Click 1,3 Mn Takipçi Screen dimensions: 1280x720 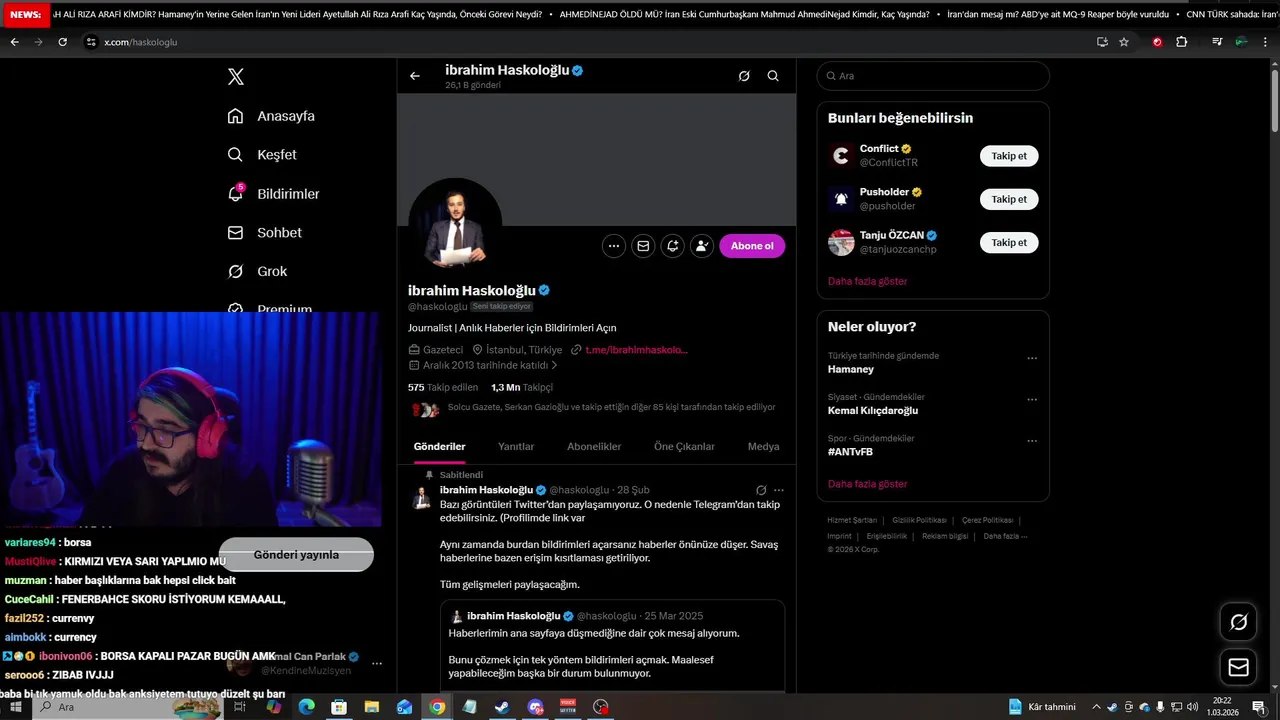pyautogui.click(x=522, y=387)
